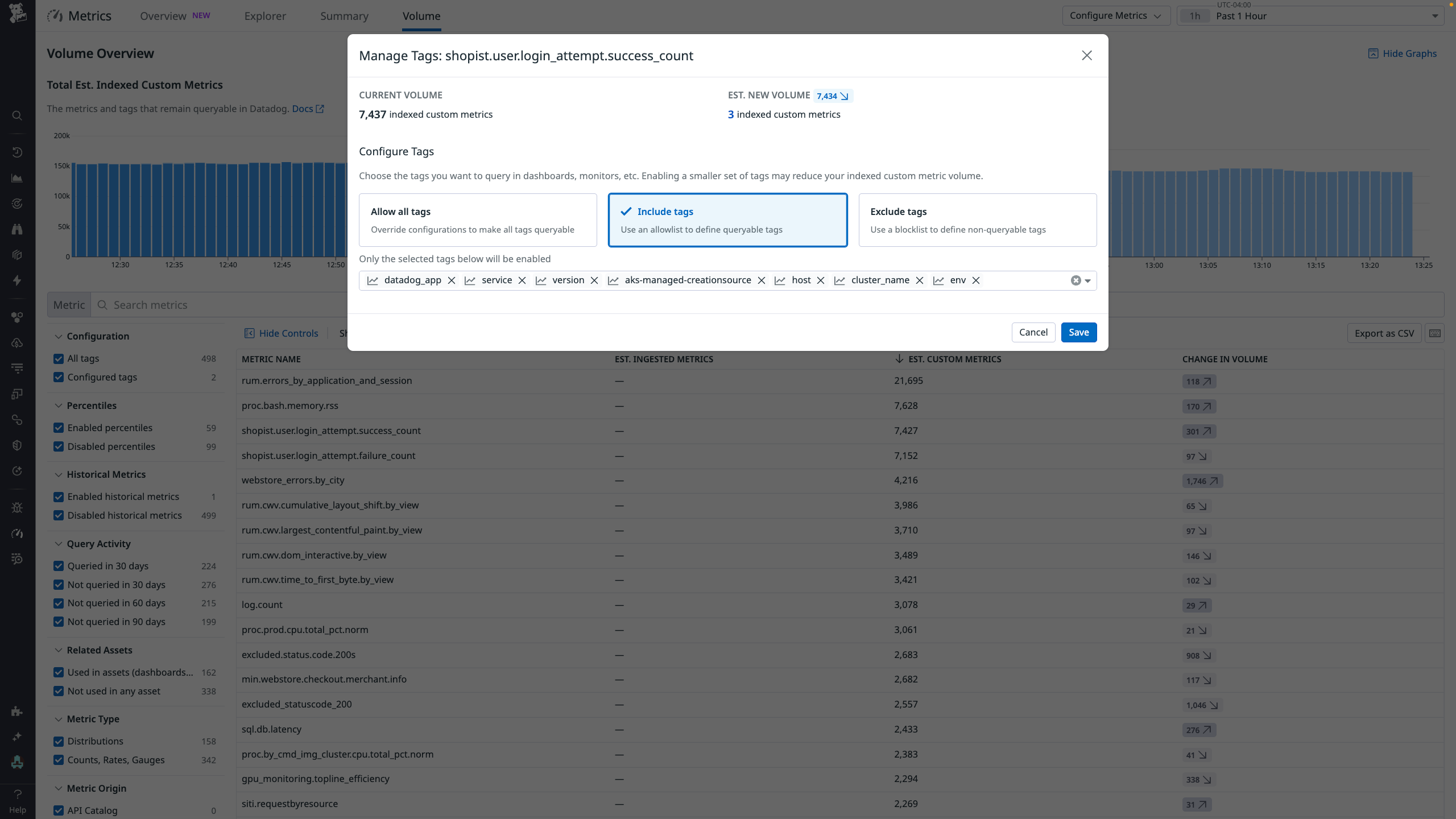Remove the cluster_name tag from the allowlist
Screen dimensions: 1456x819
coord(920,280)
